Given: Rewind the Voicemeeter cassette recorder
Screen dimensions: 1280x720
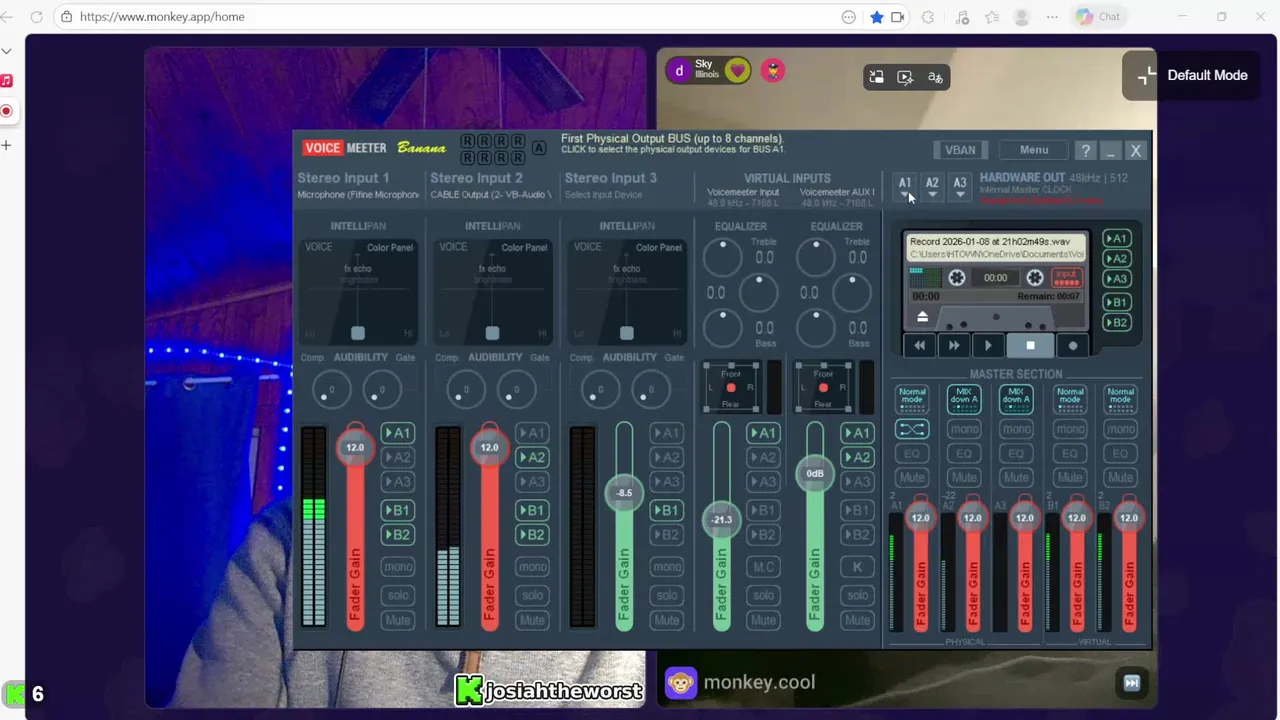Looking at the screenshot, I should pos(919,346).
